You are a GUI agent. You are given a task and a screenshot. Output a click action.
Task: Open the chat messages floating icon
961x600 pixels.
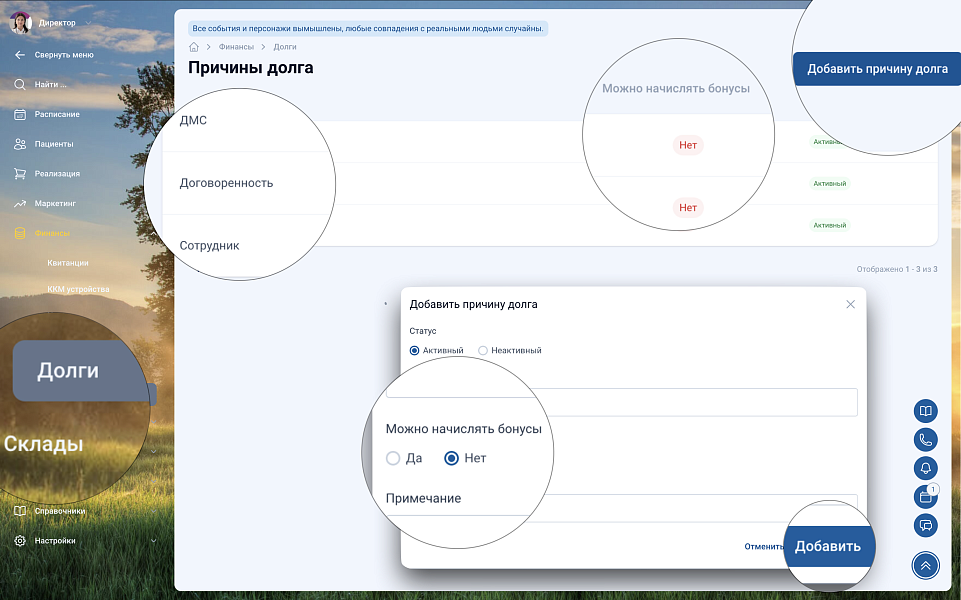click(x=925, y=525)
